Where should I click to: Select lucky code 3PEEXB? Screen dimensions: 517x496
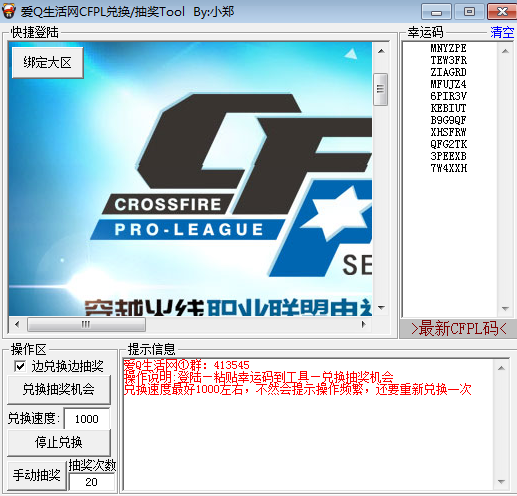(x=448, y=156)
